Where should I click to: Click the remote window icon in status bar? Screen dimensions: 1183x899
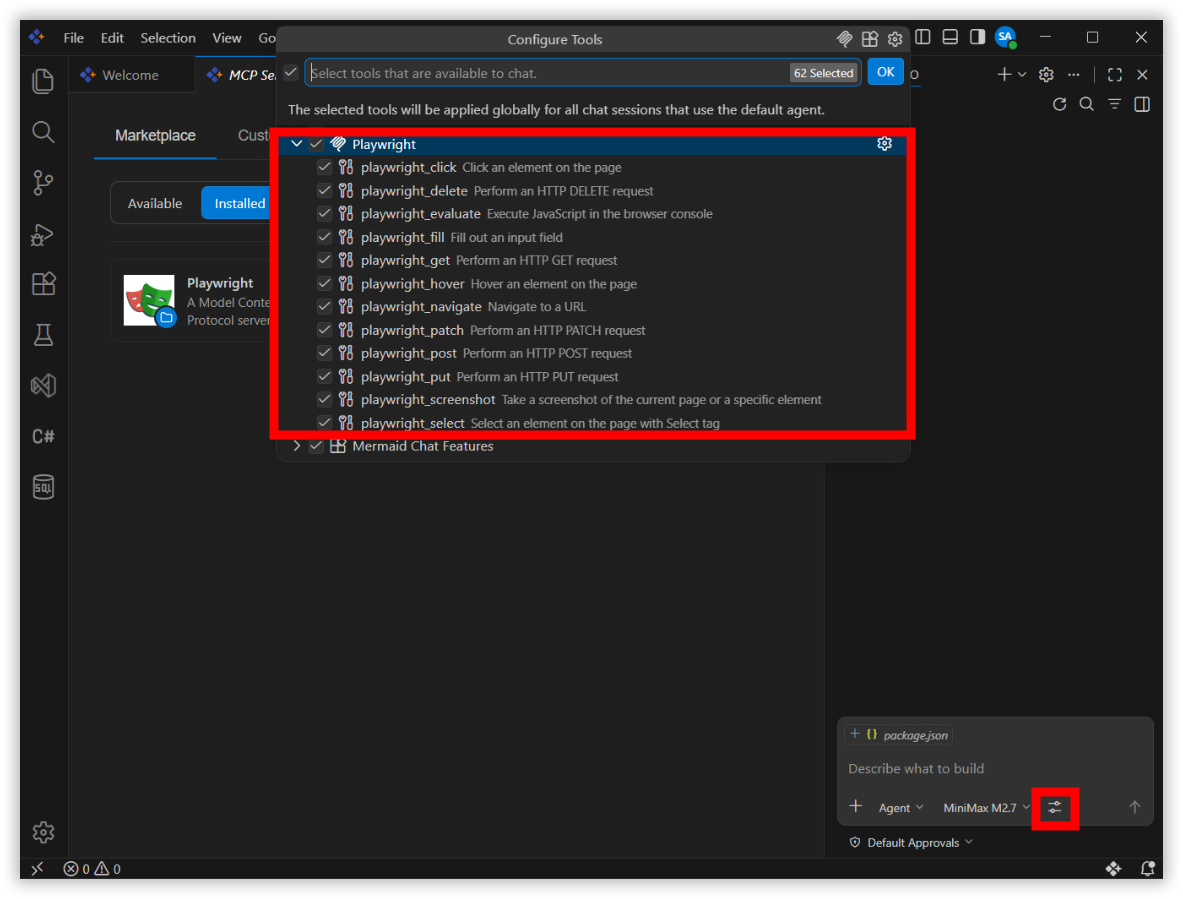36,869
